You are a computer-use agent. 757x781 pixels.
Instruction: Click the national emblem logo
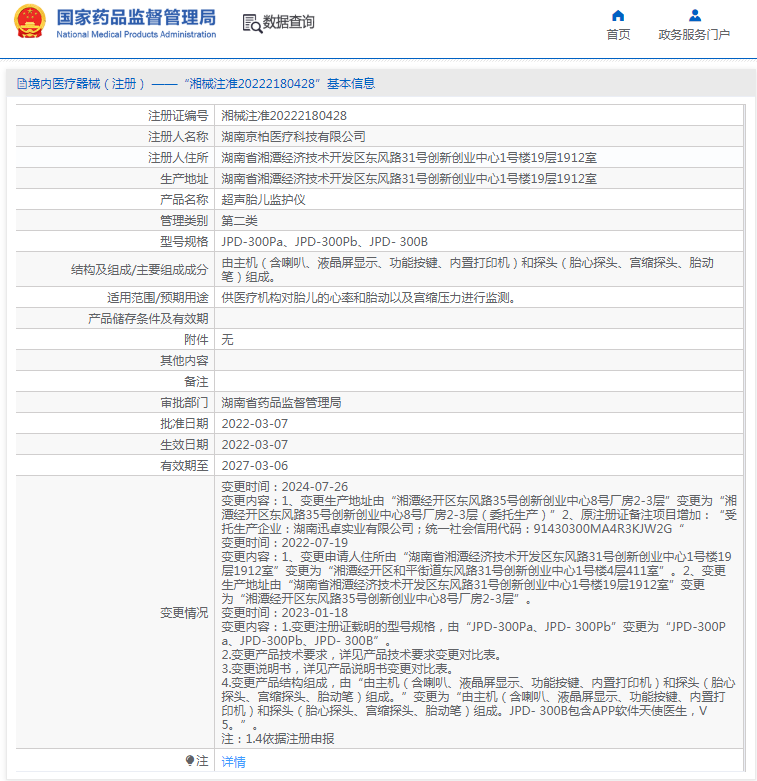point(30,22)
